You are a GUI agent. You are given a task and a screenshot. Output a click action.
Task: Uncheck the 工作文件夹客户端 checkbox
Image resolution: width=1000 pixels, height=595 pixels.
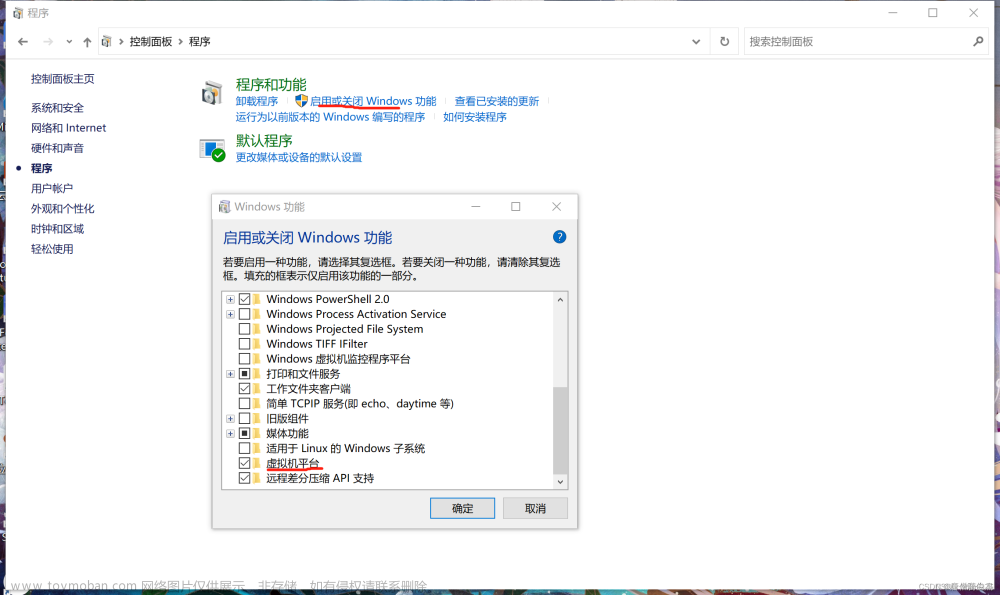tap(244, 388)
